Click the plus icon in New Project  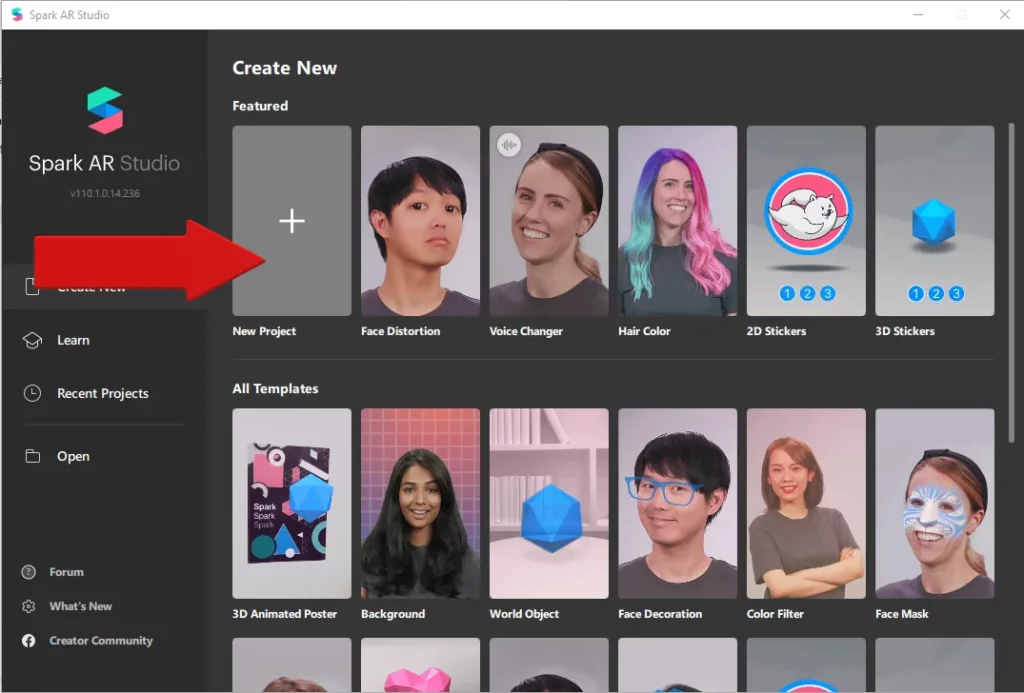click(292, 221)
